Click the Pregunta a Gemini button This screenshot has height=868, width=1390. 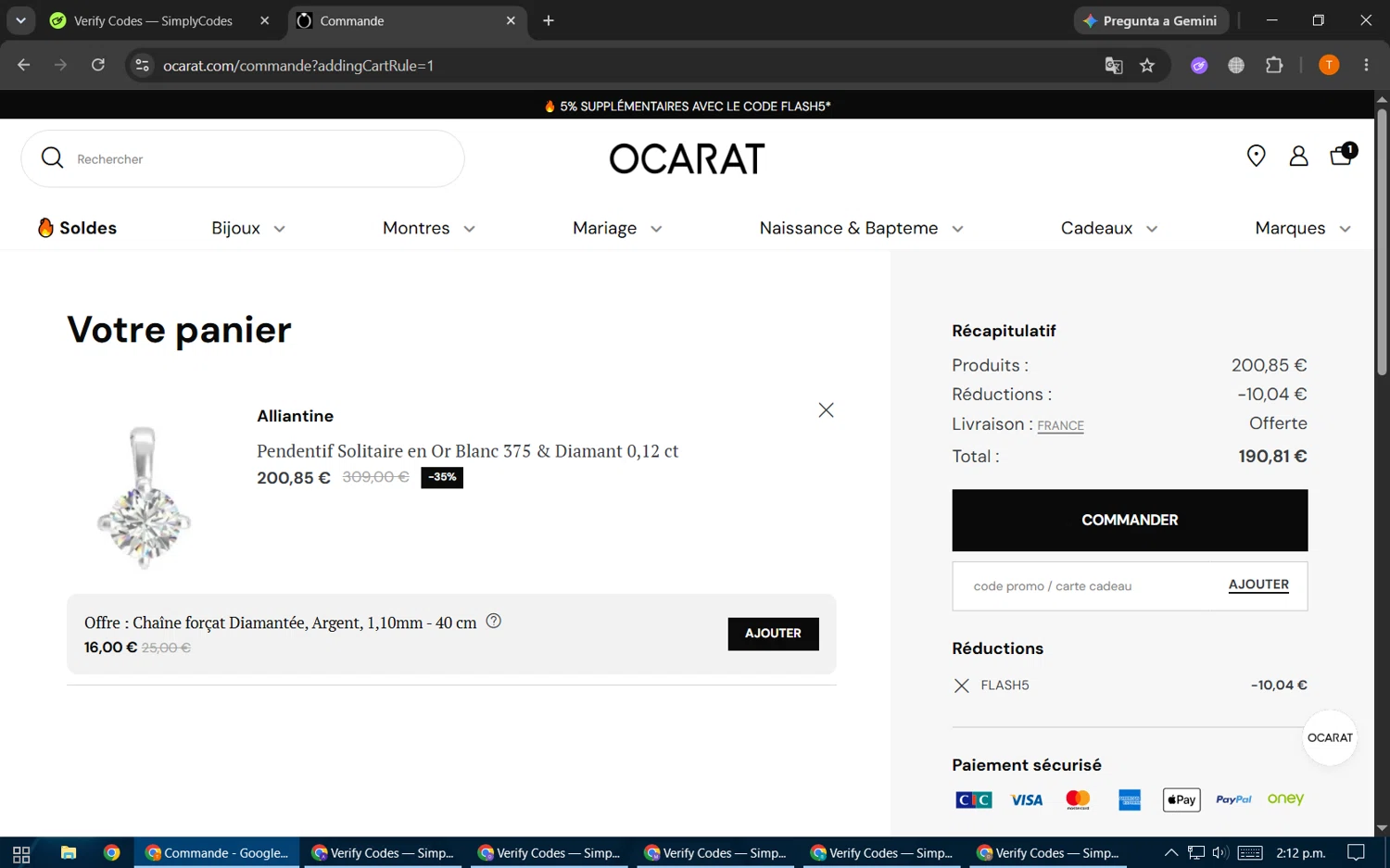pyautogui.click(x=1151, y=20)
